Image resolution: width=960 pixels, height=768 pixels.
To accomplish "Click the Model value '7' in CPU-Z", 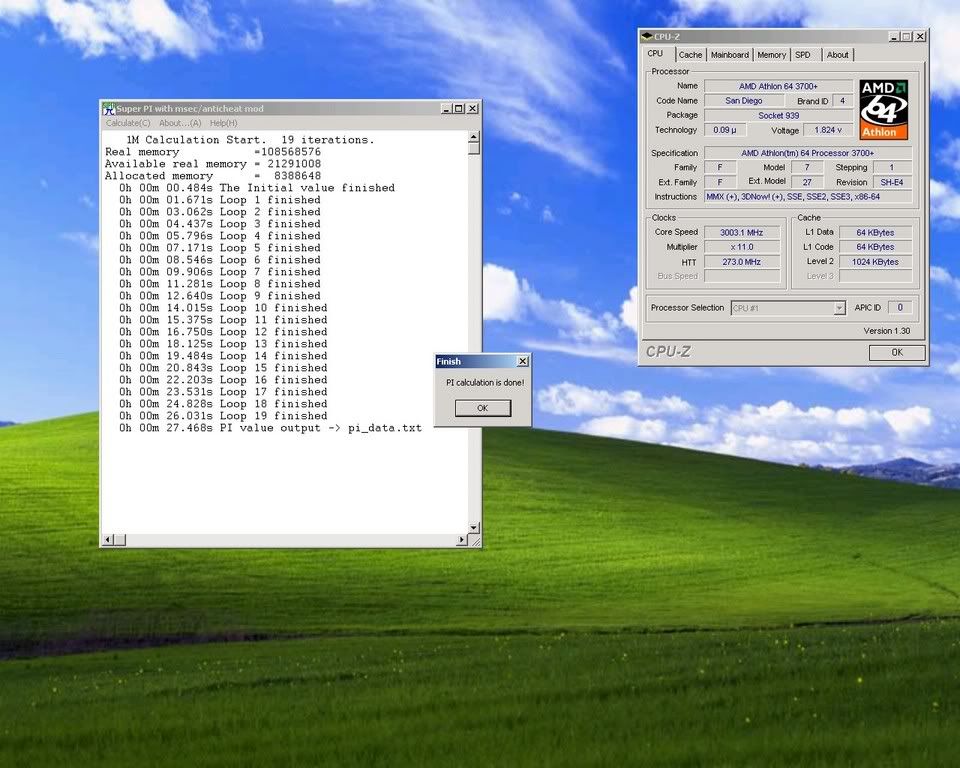I will [x=807, y=168].
